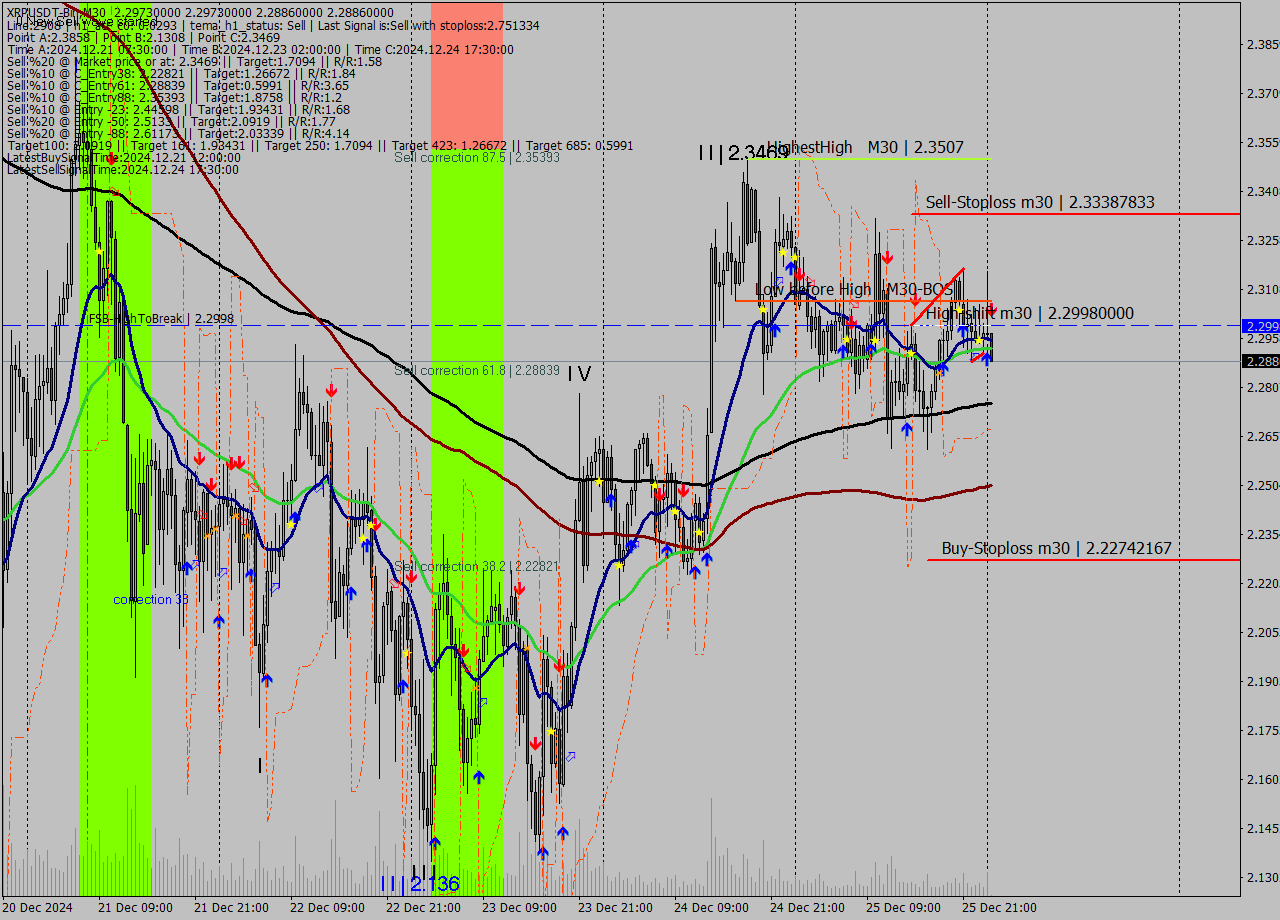Click the 22 Dec 21:00 time label
Viewport: 1280px width, 920px height.
click(x=423, y=907)
